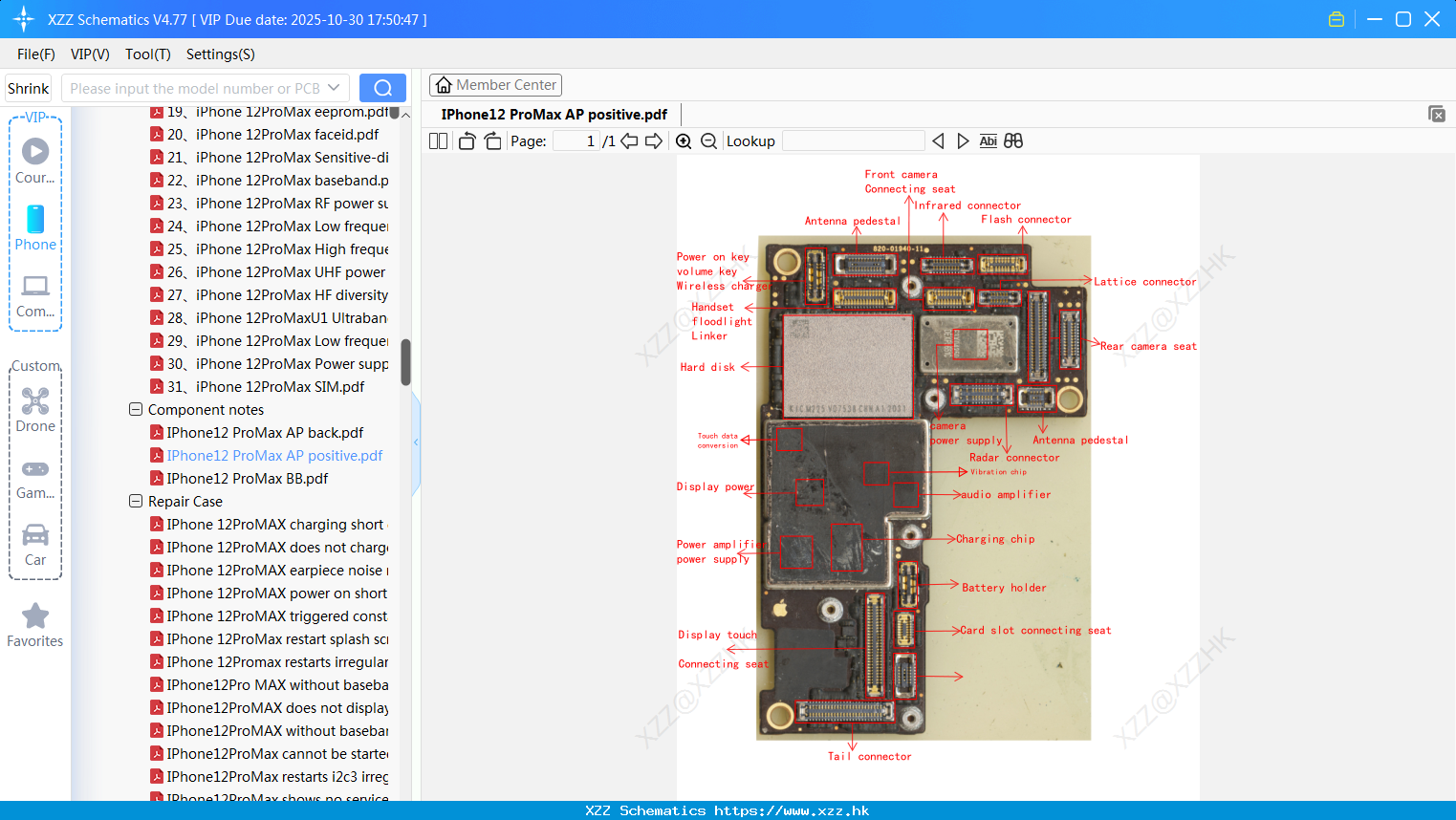Open the model number dropdown arrow
1456x820 pixels.
tap(334, 88)
